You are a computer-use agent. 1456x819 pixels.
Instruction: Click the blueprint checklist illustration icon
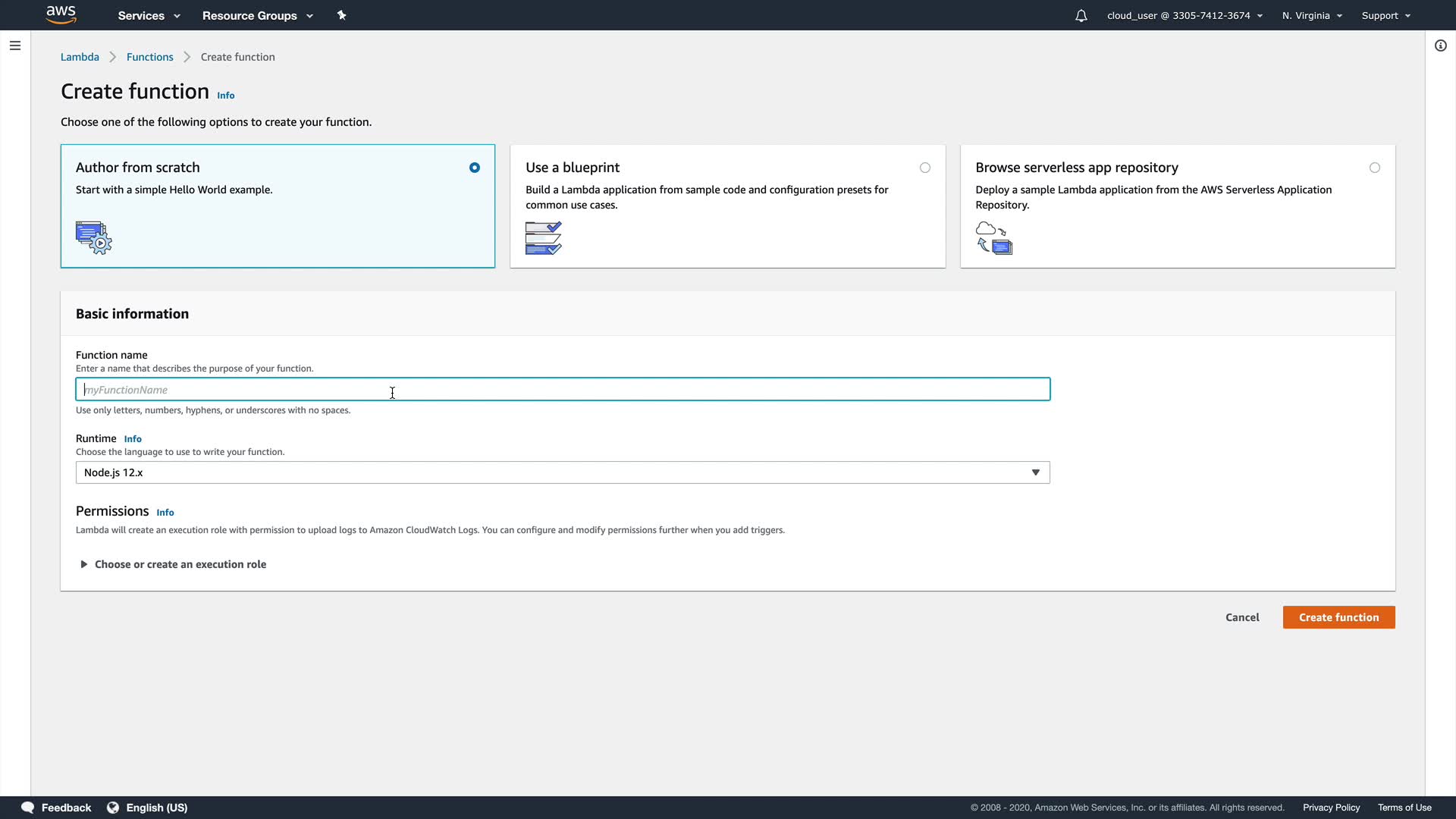543,238
